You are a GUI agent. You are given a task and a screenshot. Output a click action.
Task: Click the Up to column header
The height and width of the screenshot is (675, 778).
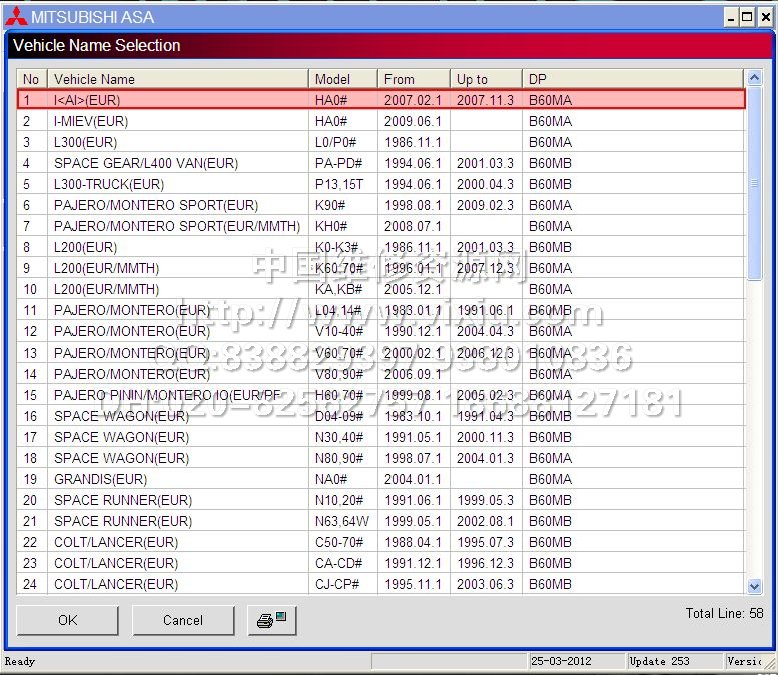coord(485,79)
